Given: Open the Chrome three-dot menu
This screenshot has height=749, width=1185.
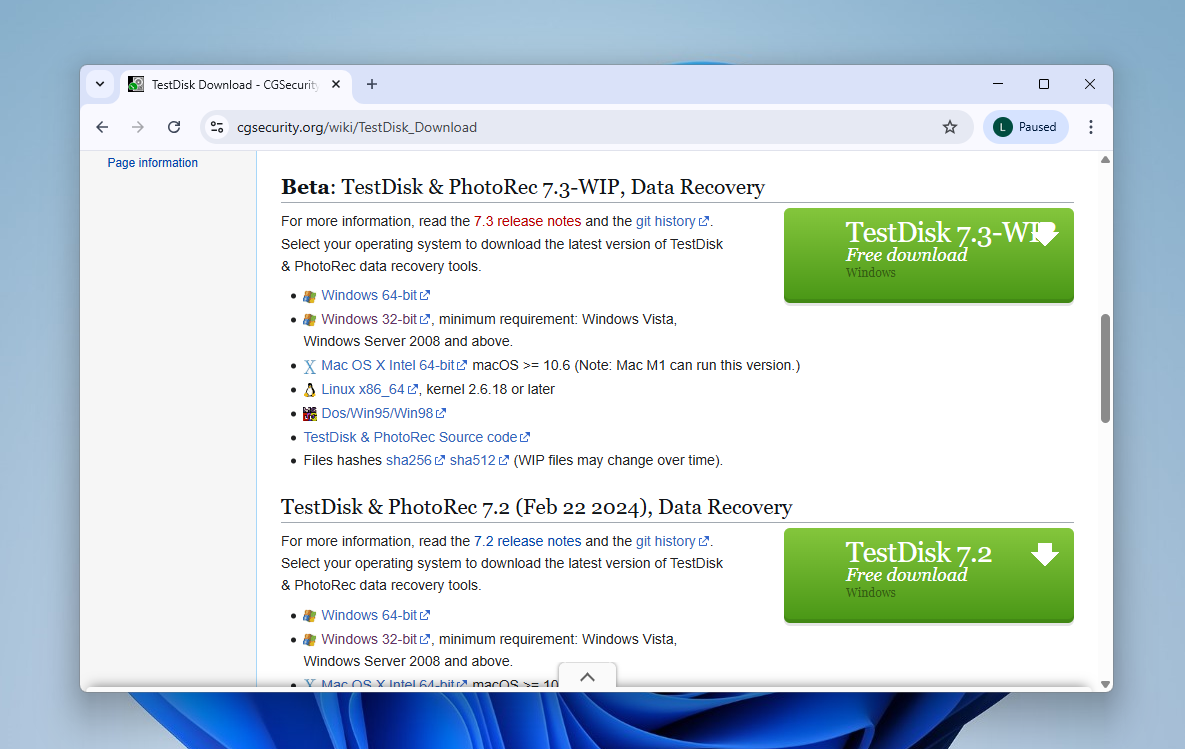Looking at the screenshot, I should 1091,127.
